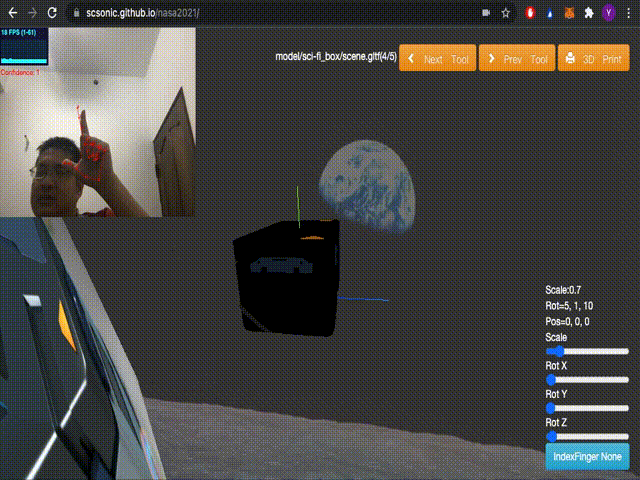640x480 pixels.
Task: Open the camera permission indicator in address bar
Action: [486, 13]
